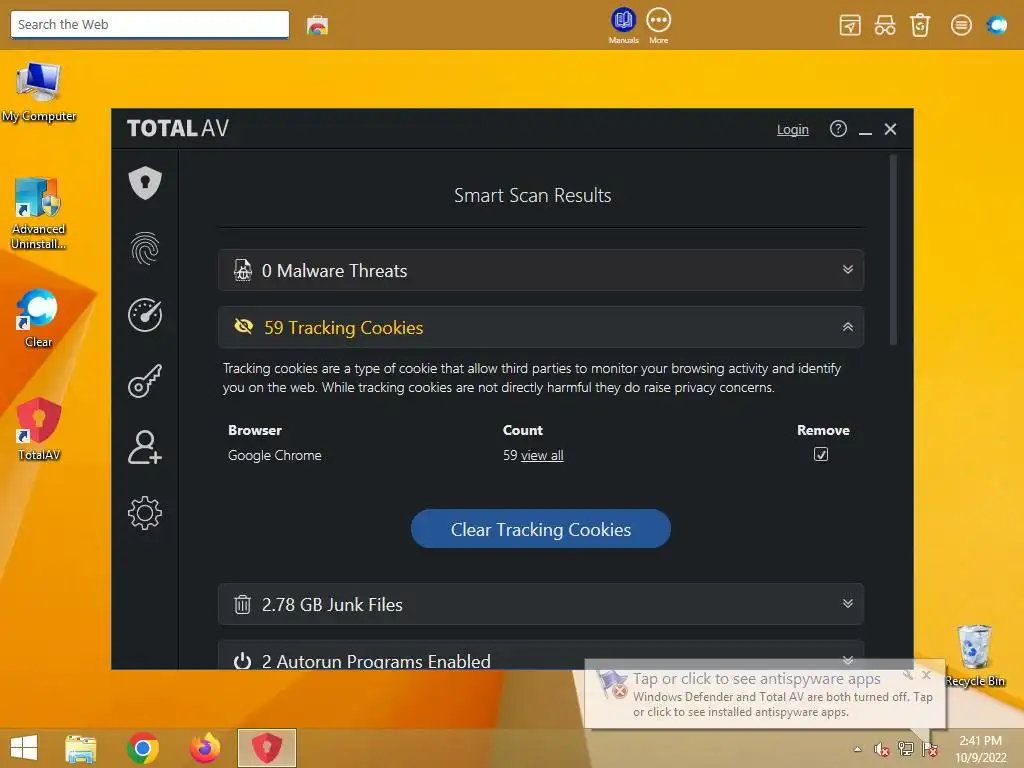Click the TotalAV taskbar button
The image size is (1024, 768).
point(266,748)
